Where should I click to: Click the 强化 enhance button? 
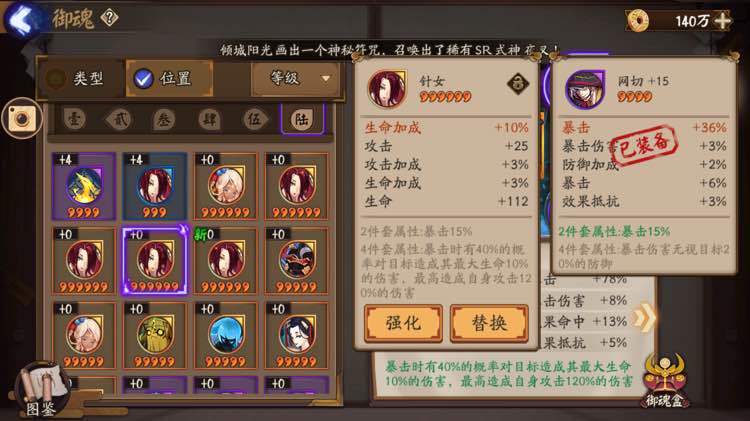tap(403, 323)
